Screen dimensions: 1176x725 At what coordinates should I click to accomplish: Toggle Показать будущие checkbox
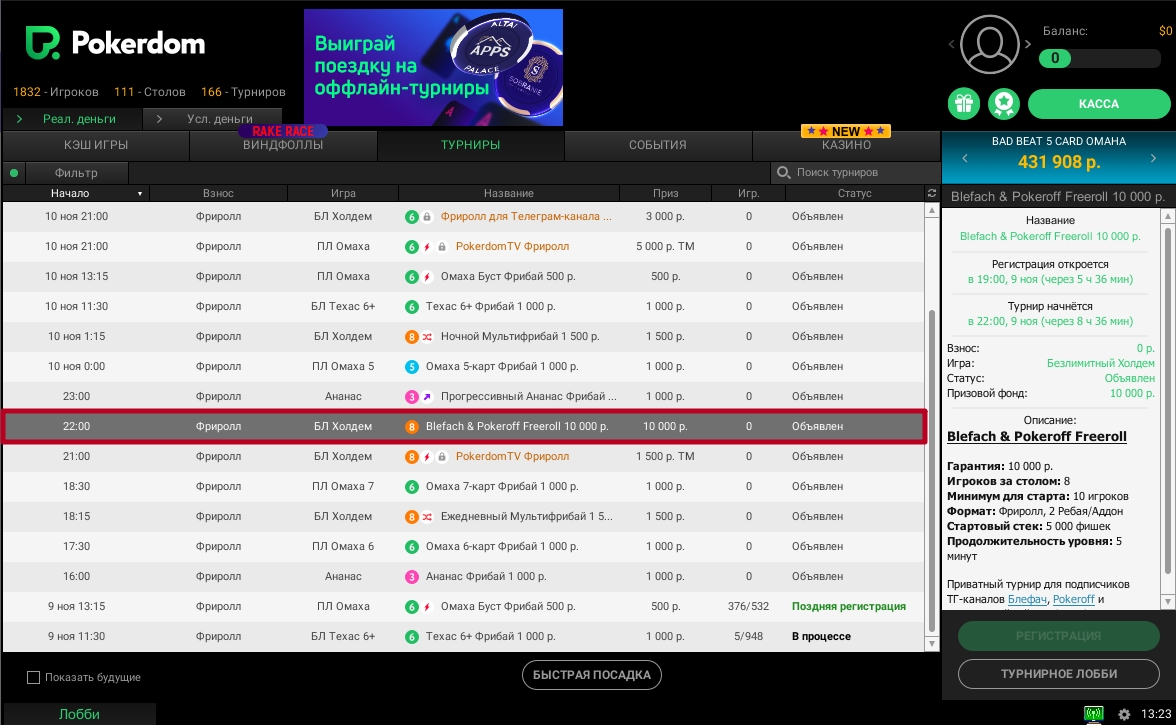33,677
